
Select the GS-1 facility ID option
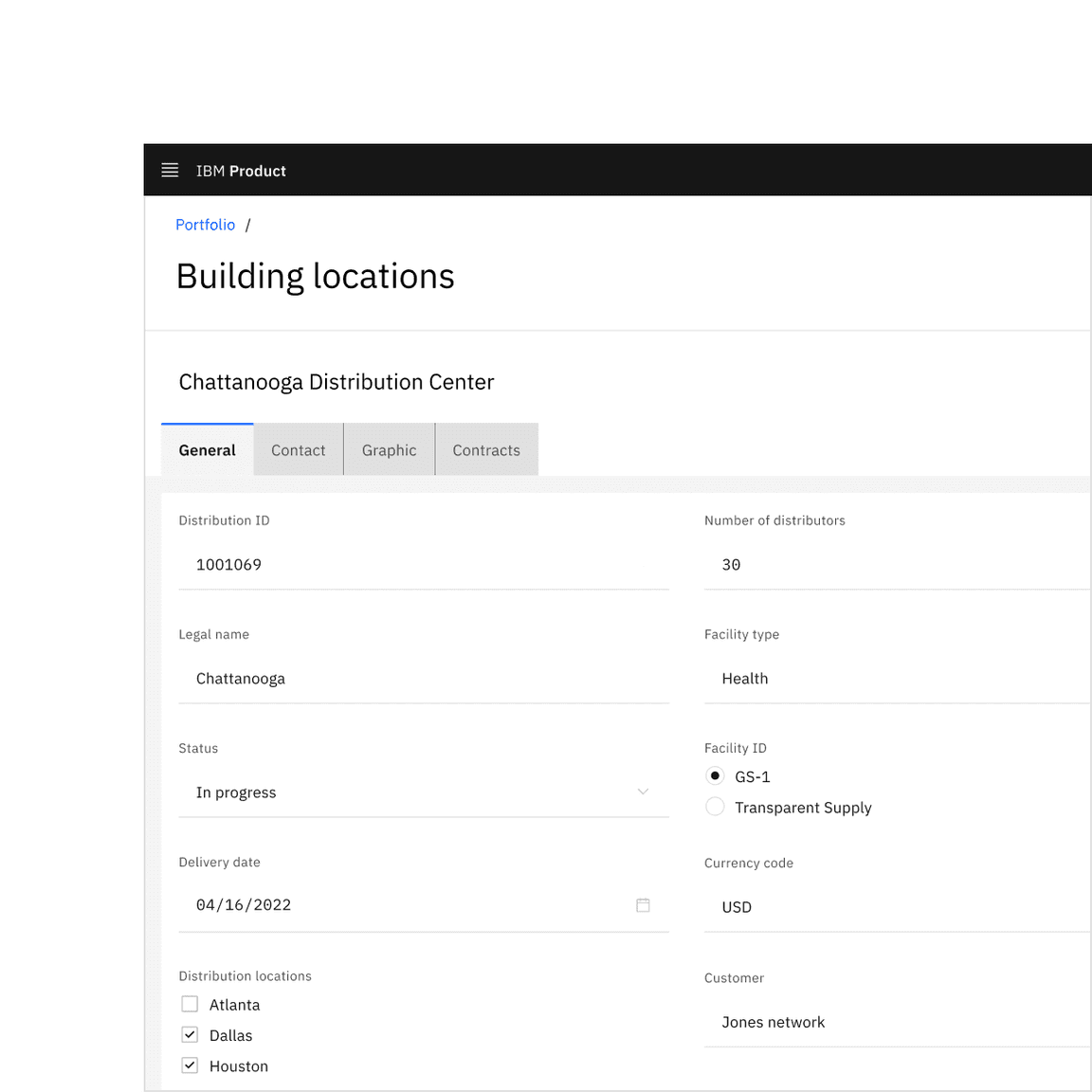(715, 775)
